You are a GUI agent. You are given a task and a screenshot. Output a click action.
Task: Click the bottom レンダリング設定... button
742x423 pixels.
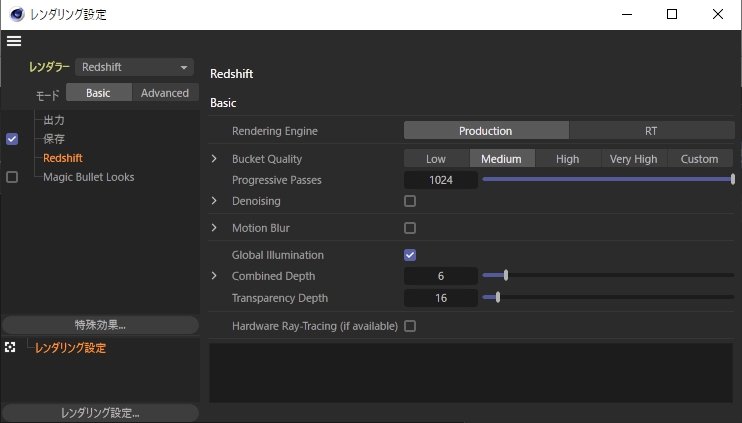100,413
